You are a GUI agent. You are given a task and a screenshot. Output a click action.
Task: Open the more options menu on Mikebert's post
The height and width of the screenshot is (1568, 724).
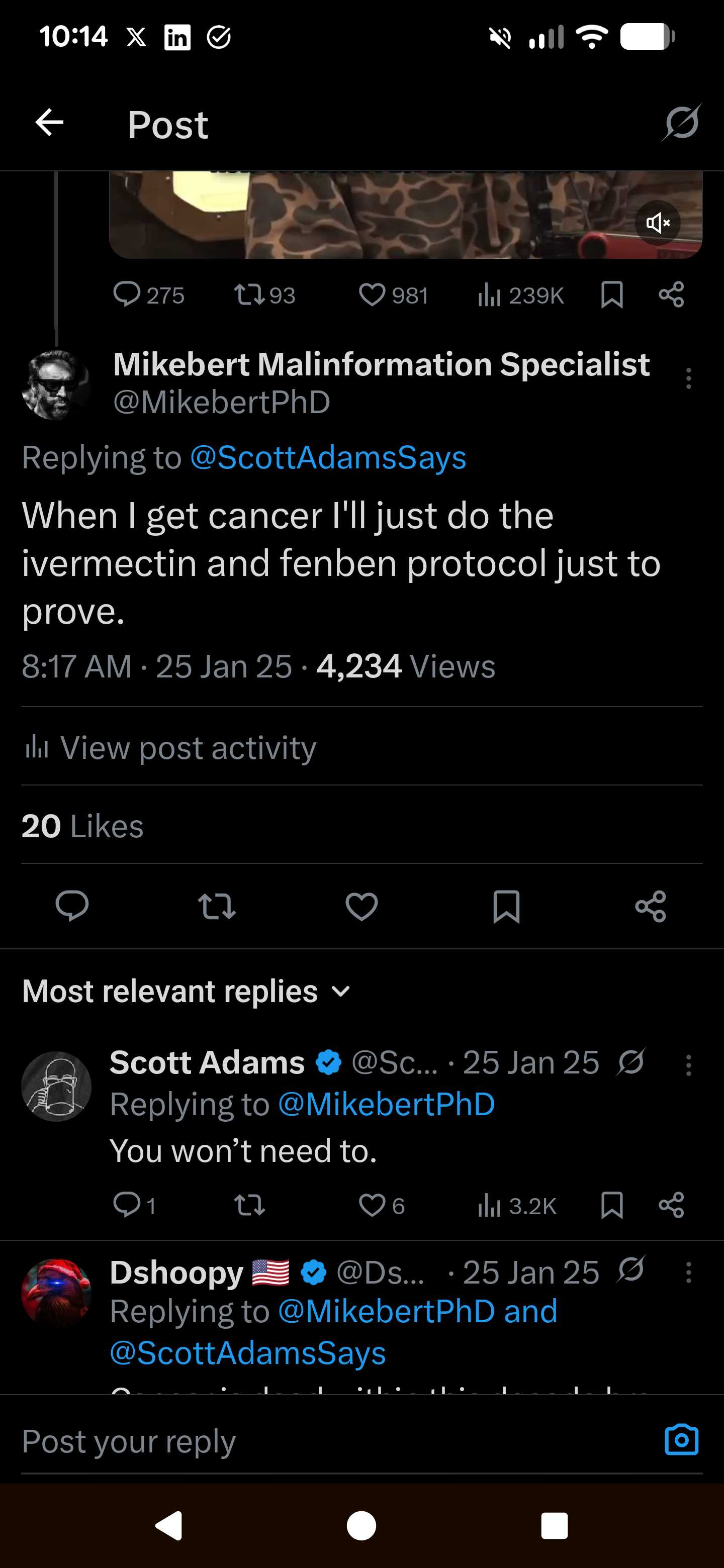click(x=688, y=378)
